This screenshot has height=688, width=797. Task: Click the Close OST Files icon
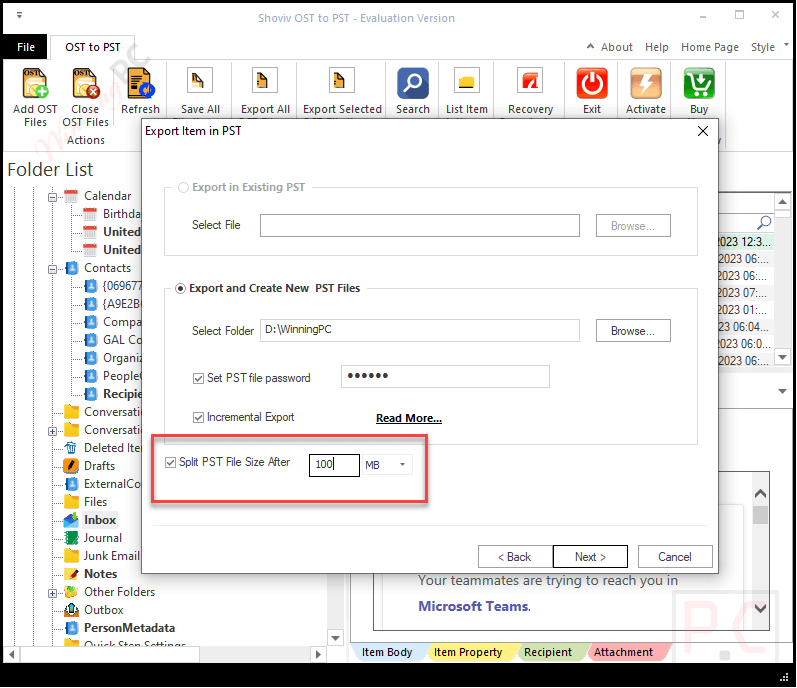click(85, 84)
